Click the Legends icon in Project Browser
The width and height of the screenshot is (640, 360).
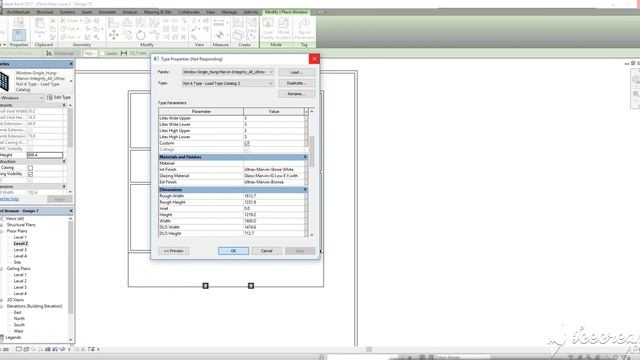[2, 338]
